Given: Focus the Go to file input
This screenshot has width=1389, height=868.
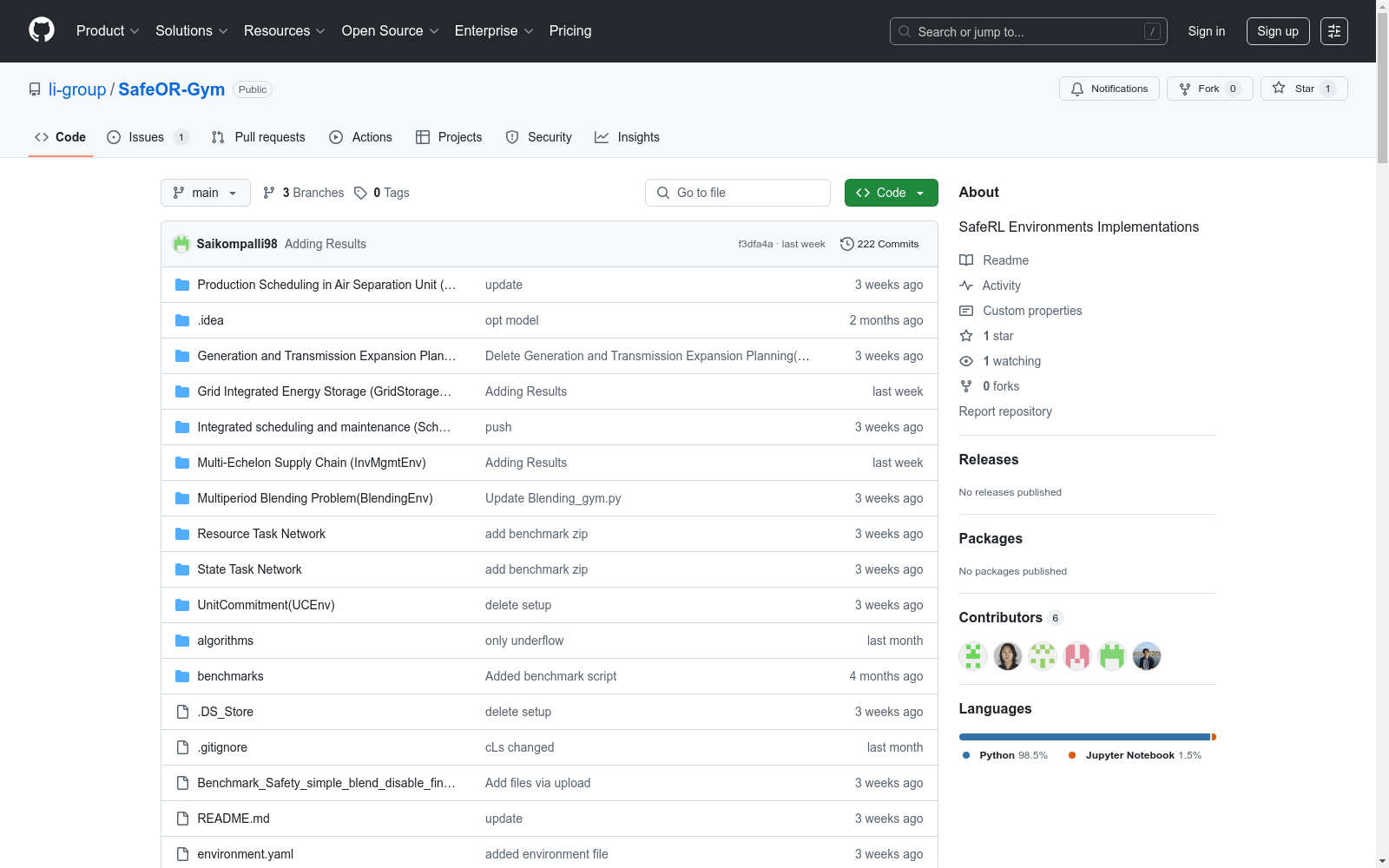Looking at the screenshot, I should click(738, 193).
